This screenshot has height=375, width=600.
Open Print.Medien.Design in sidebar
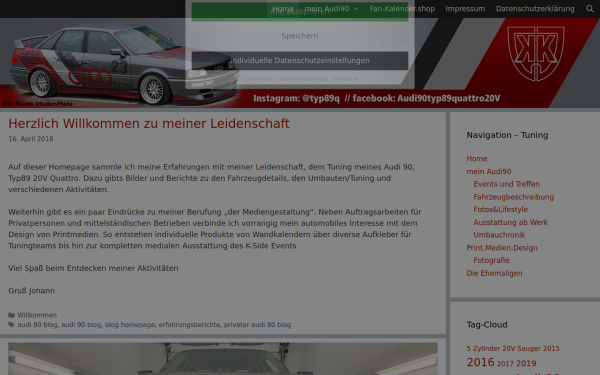point(502,248)
